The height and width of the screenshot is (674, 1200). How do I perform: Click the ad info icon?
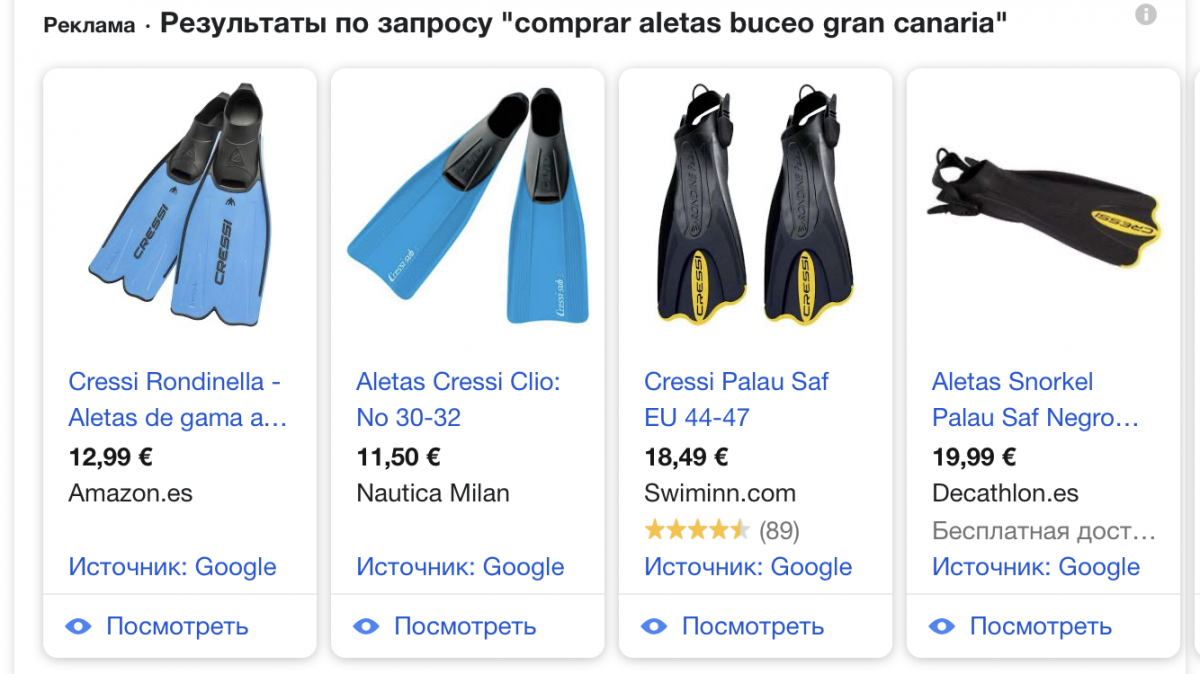pos(1146,15)
